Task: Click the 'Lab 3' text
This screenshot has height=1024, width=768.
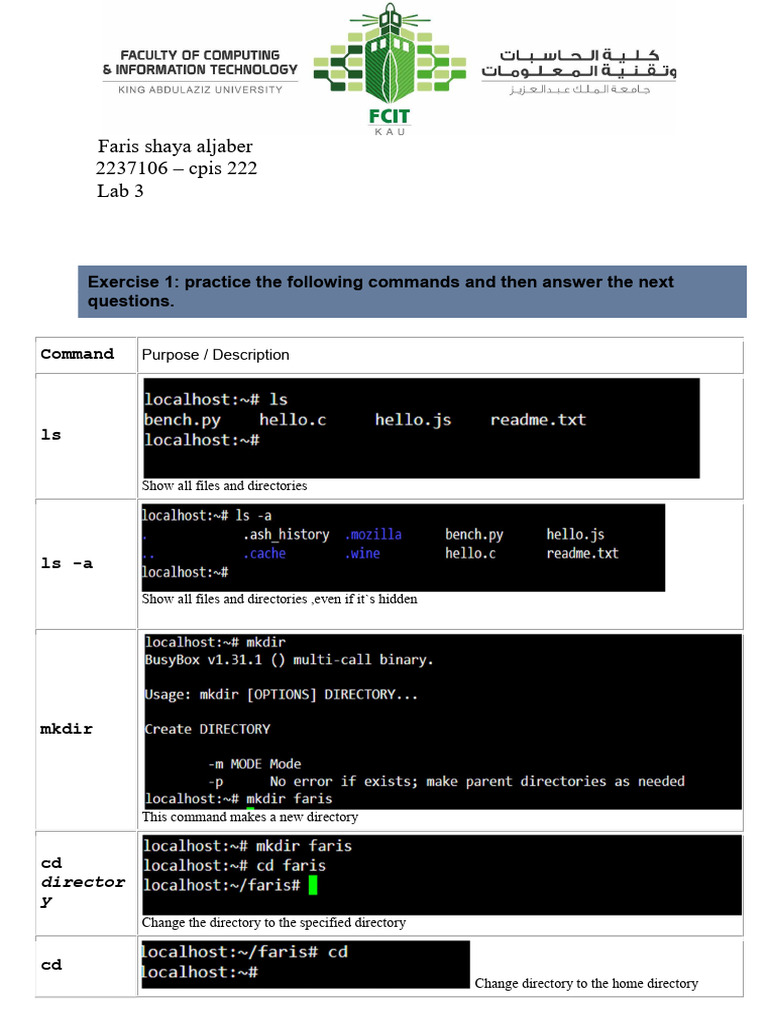Action: 120,191
